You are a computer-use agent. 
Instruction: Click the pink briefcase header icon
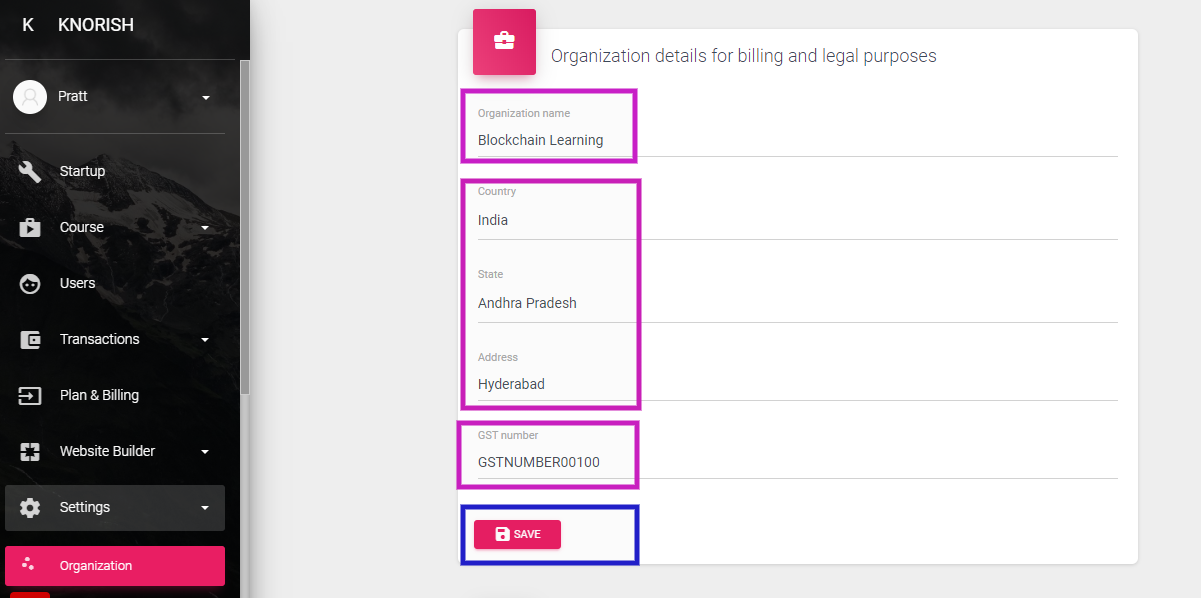pos(504,42)
